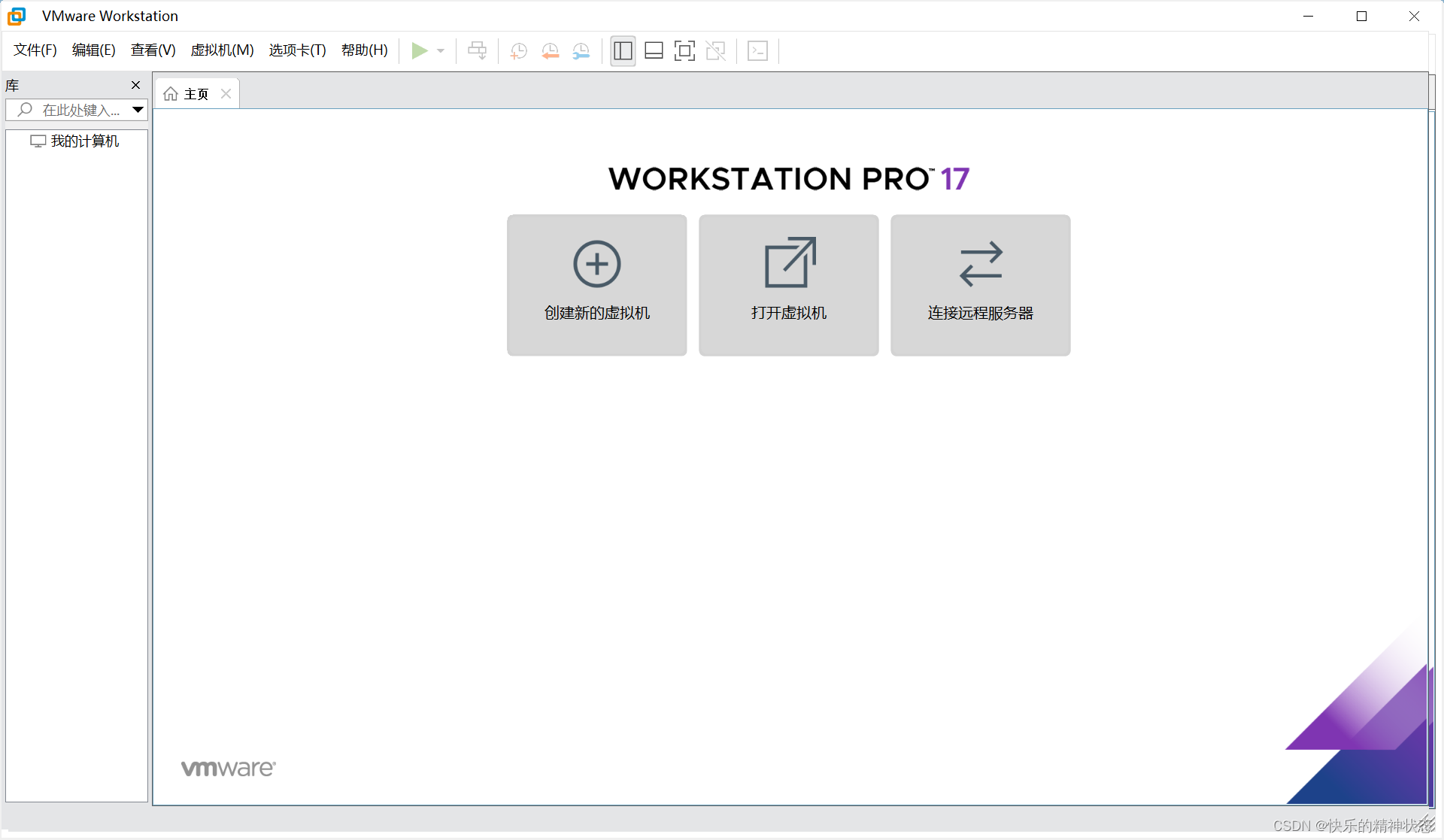
Task: Close the 主页 tab
Action: (x=226, y=94)
